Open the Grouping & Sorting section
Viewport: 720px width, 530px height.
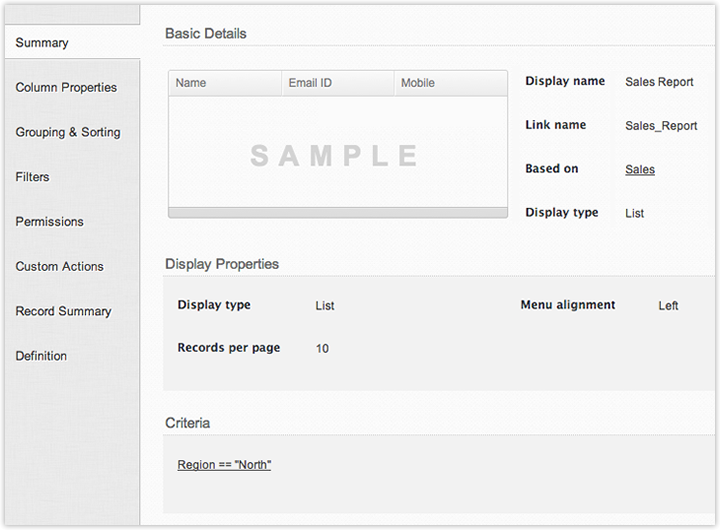[x=68, y=132]
